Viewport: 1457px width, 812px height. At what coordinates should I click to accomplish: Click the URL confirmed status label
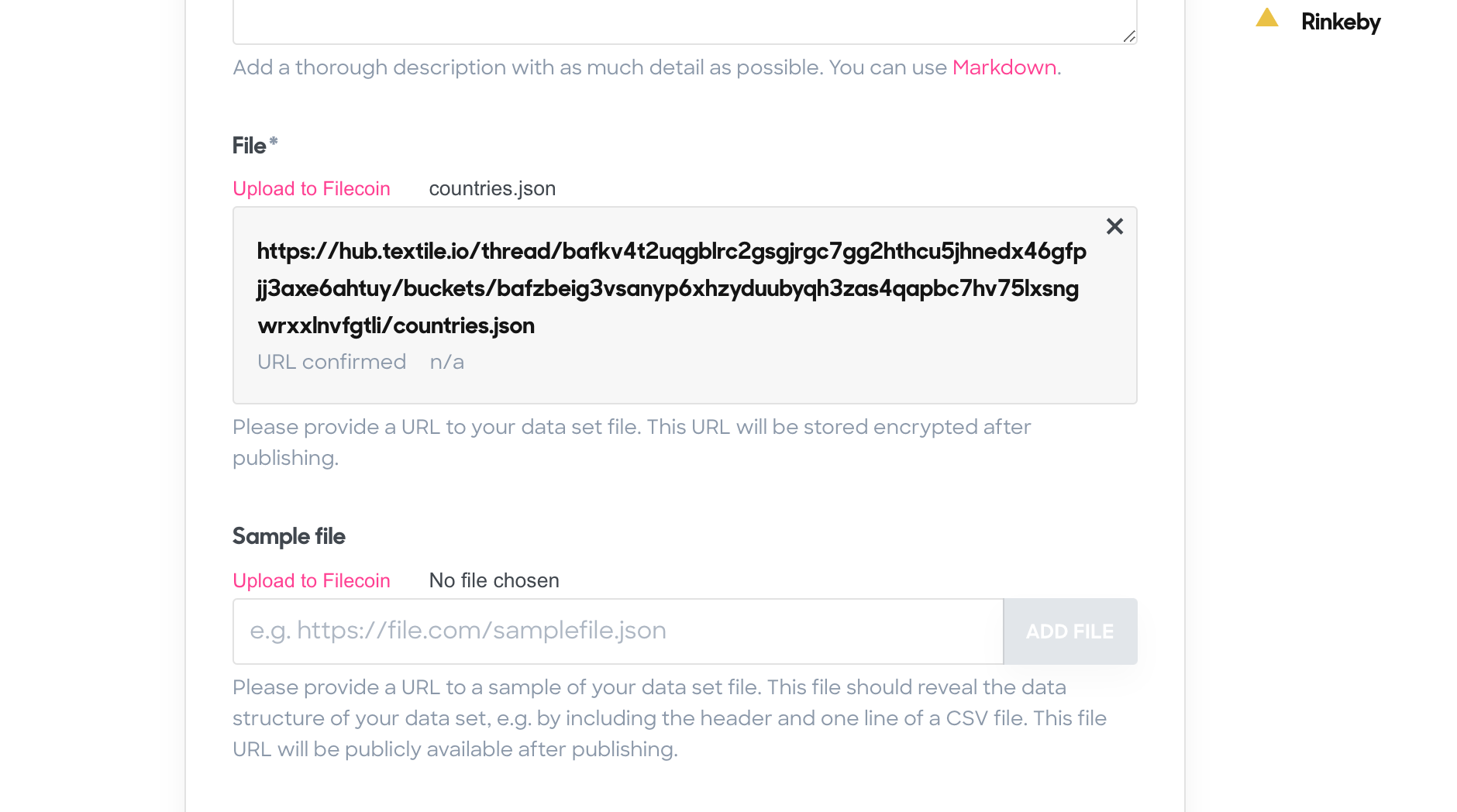click(332, 362)
